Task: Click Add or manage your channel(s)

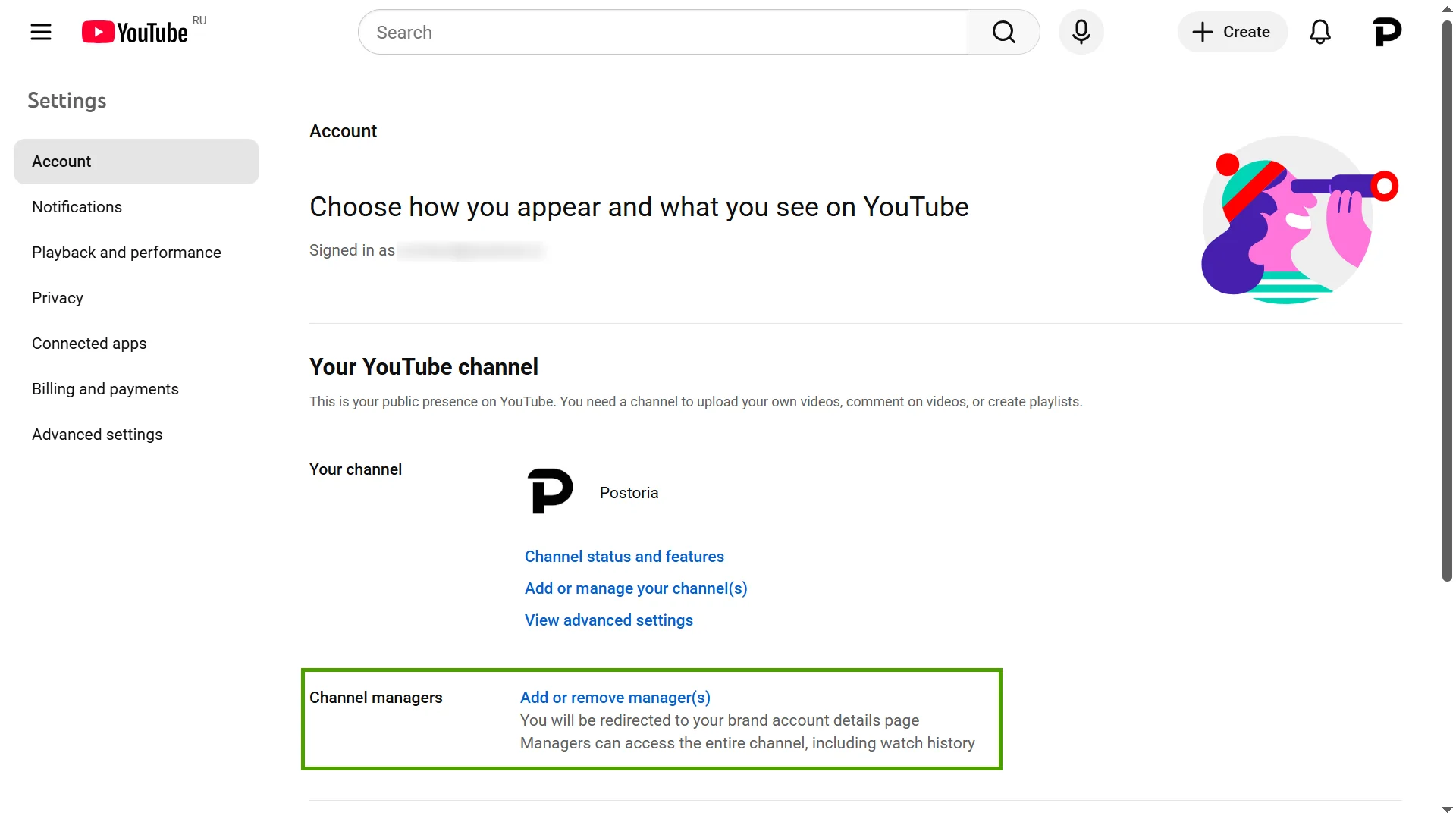Action: coord(635,588)
